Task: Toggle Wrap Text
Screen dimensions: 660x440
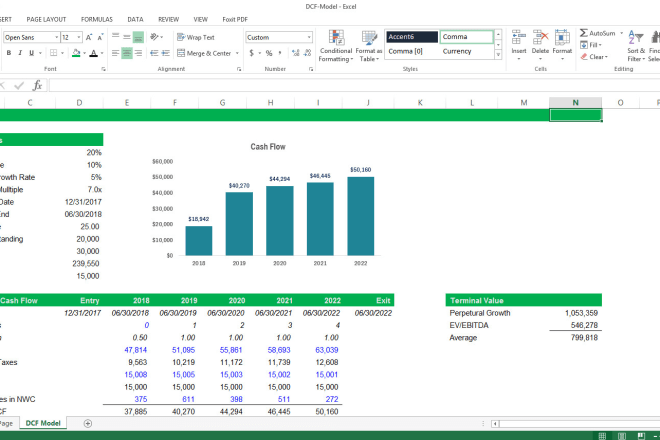Action: [196, 37]
